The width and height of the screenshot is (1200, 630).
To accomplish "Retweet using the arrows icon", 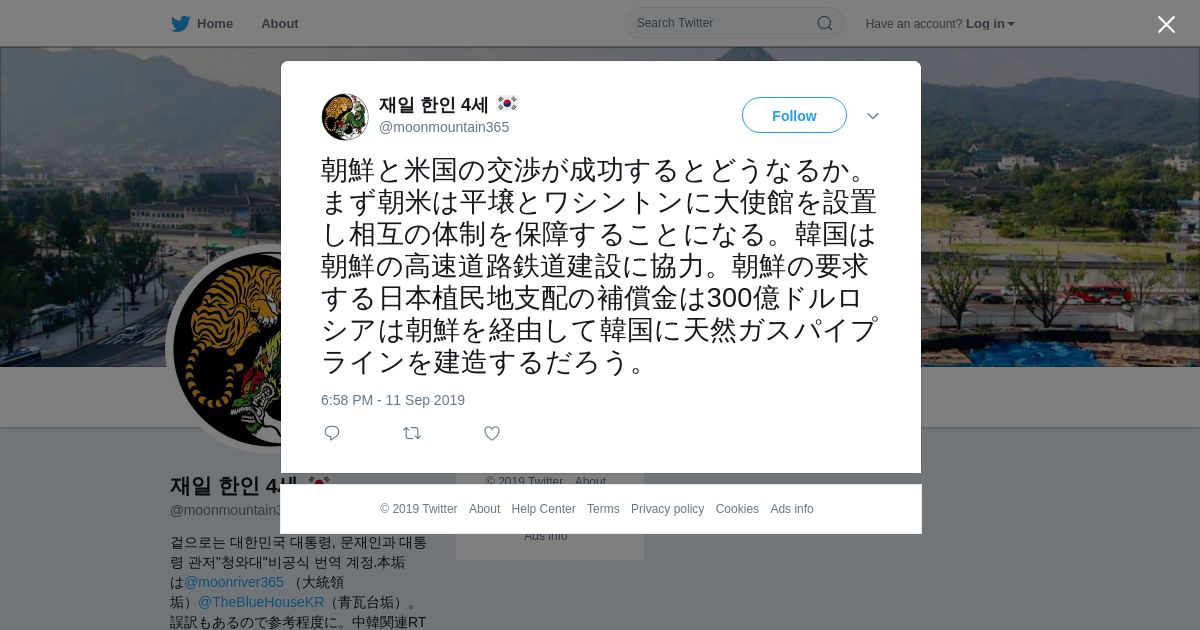I will (412, 433).
